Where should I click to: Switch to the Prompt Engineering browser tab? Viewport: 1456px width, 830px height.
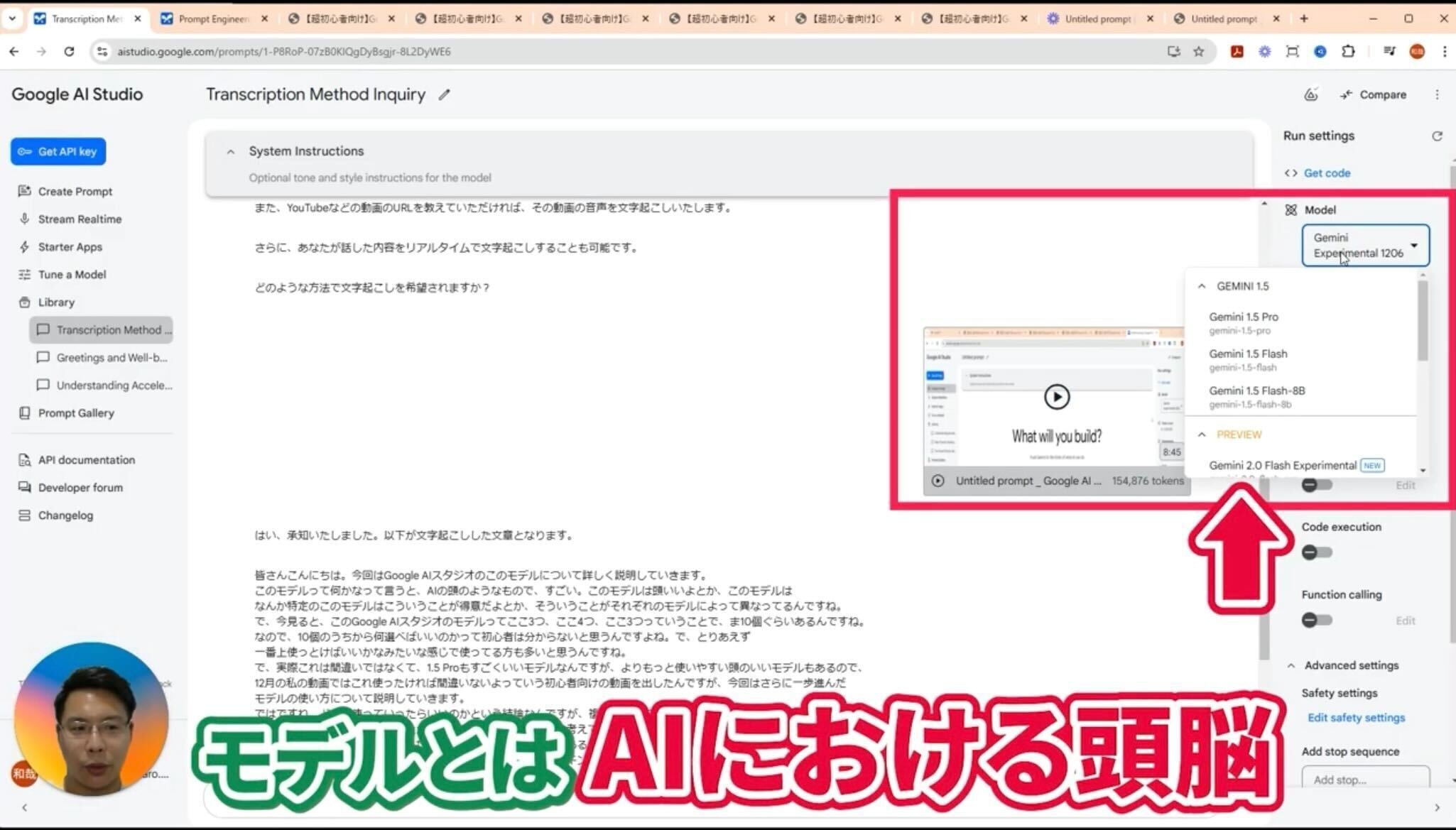point(211,19)
